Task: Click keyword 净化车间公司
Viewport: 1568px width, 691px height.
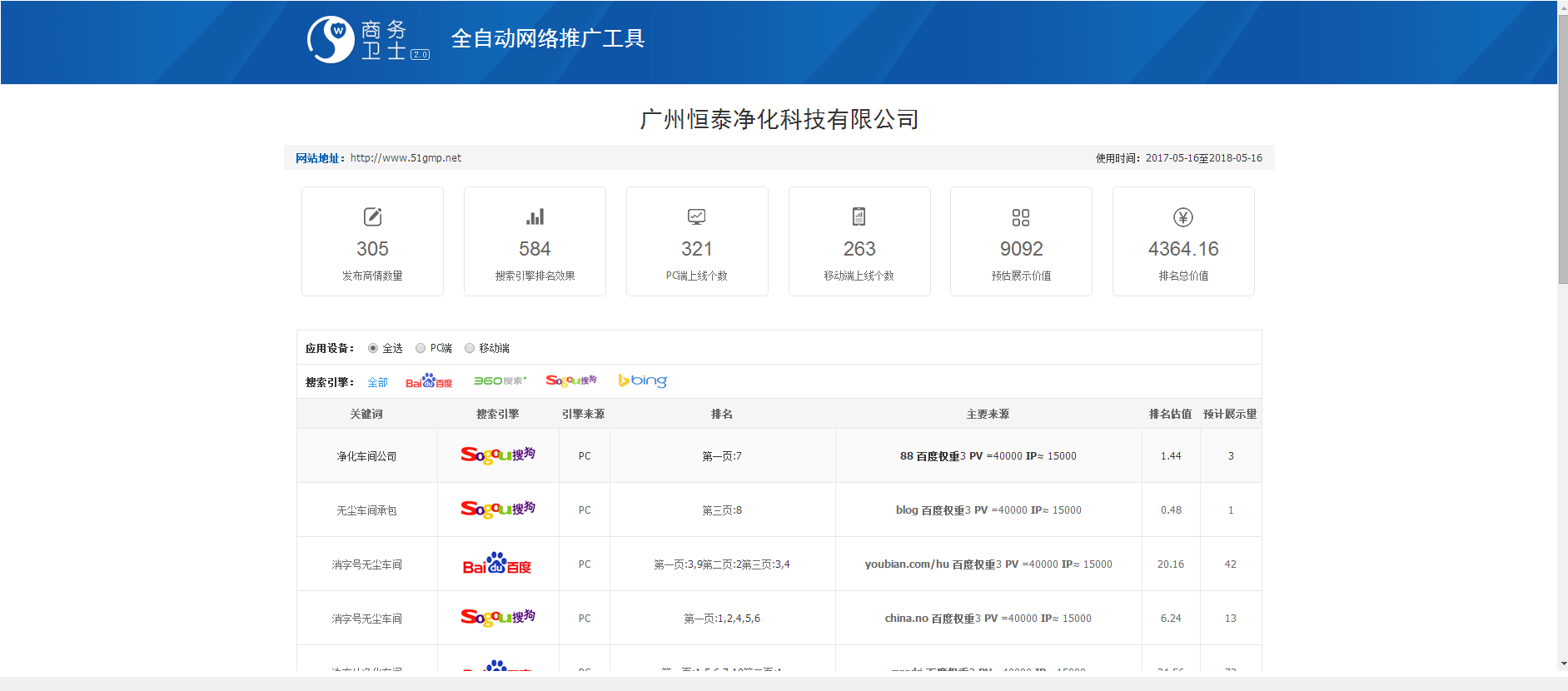Action: (x=366, y=456)
